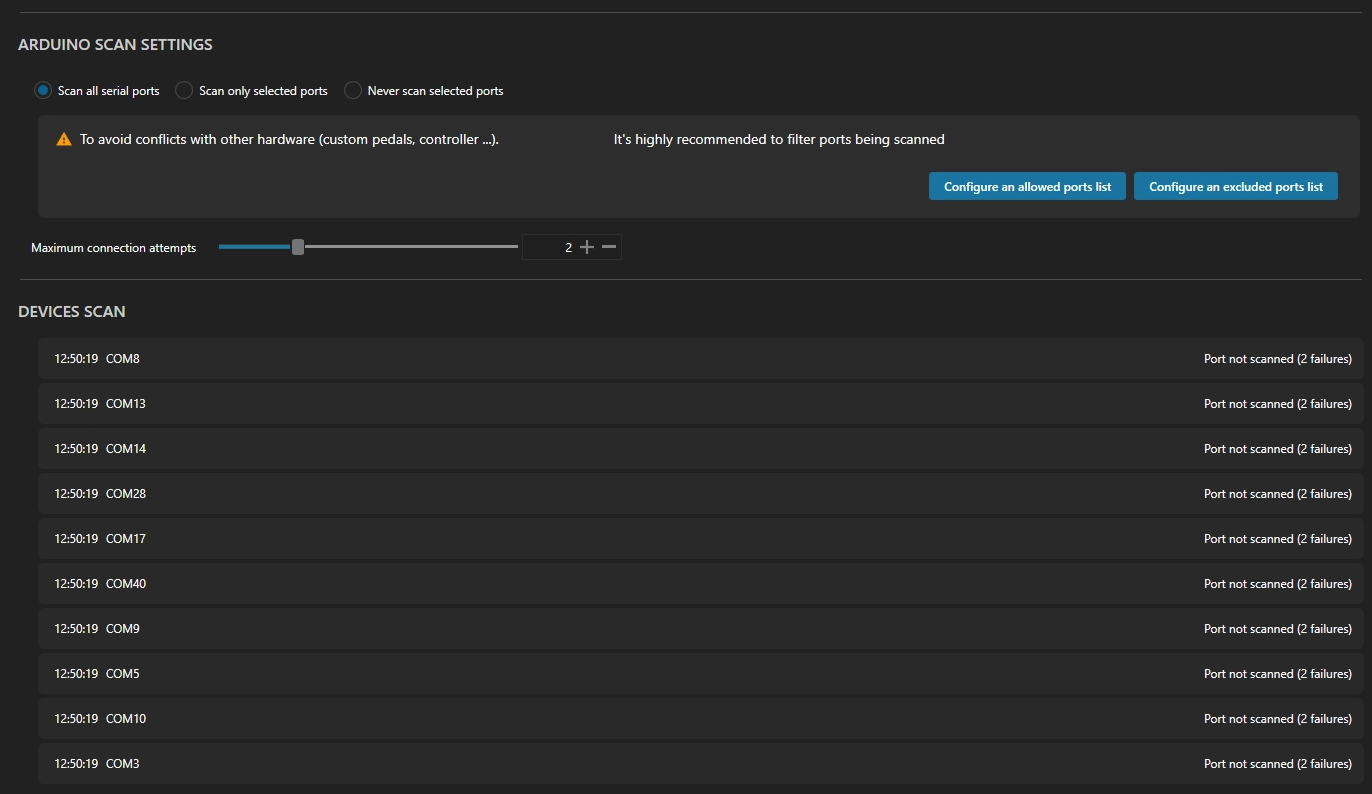The height and width of the screenshot is (794, 1372).
Task: Select "Scan all serial ports" option
Action: (x=43, y=91)
